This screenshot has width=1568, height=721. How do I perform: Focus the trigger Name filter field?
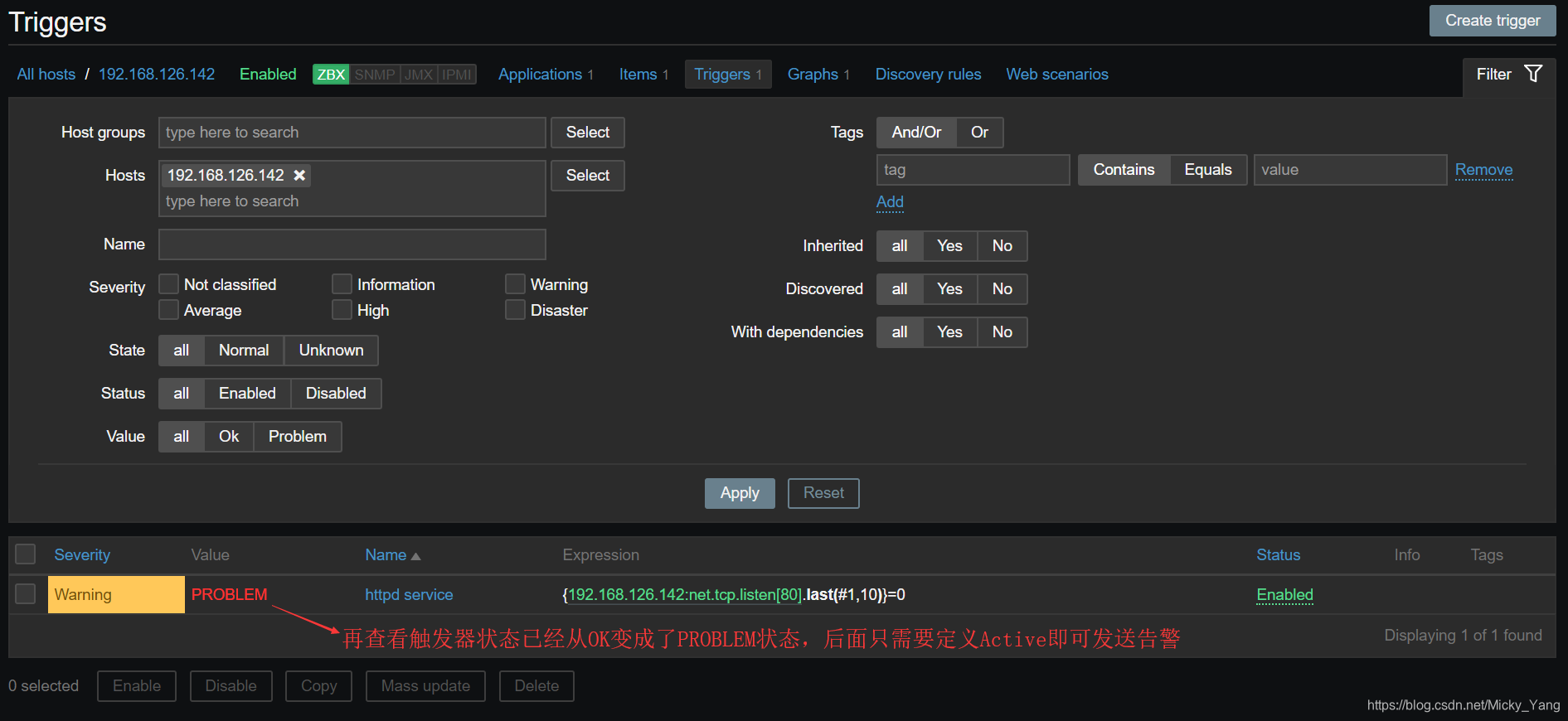(x=352, y=244)
